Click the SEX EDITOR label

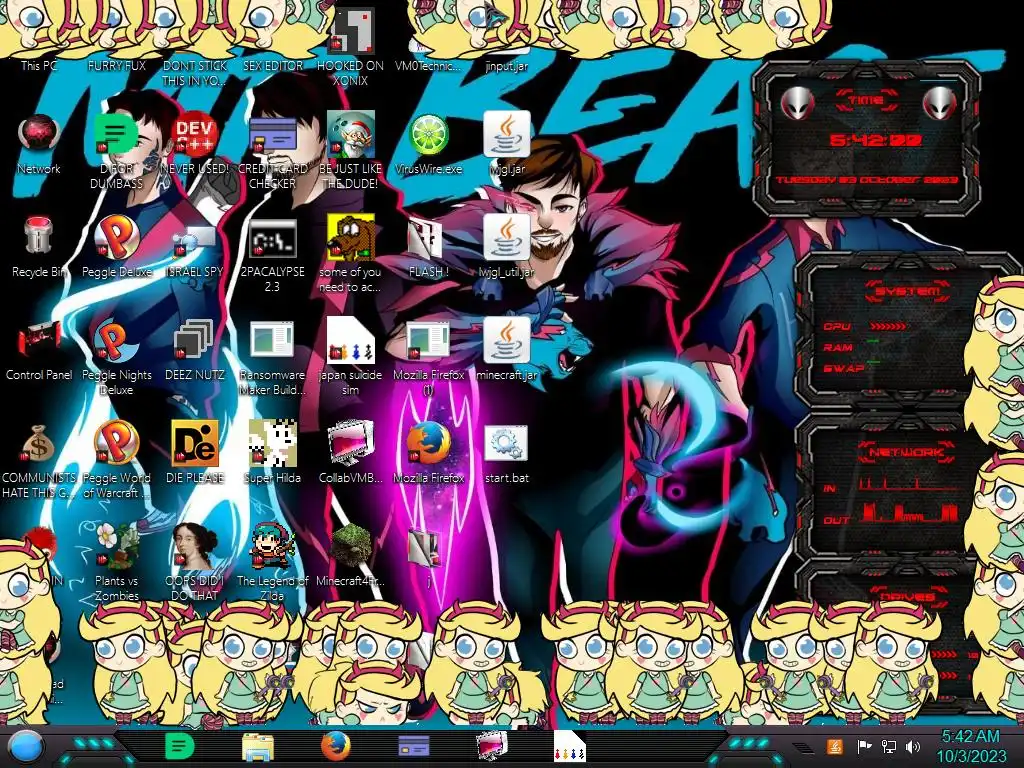pyautogui.click(x=273, y=66)
